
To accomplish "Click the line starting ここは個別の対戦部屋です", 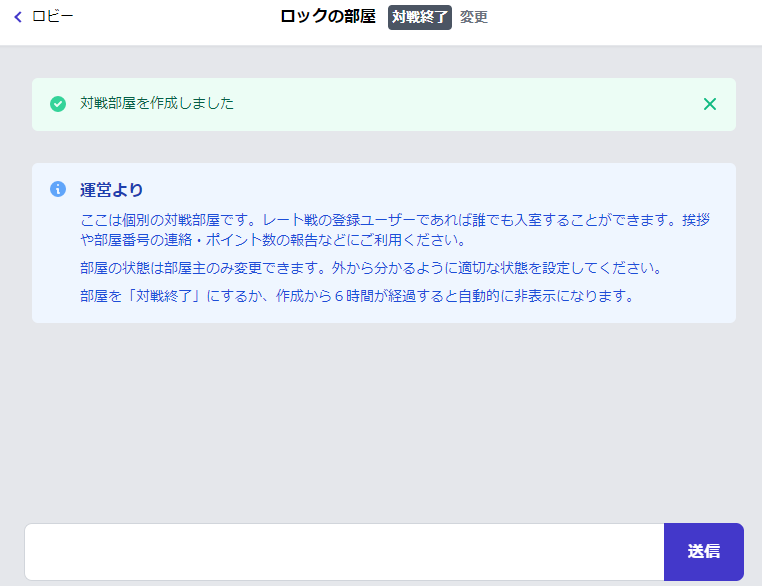I will (x=395, y=230).
